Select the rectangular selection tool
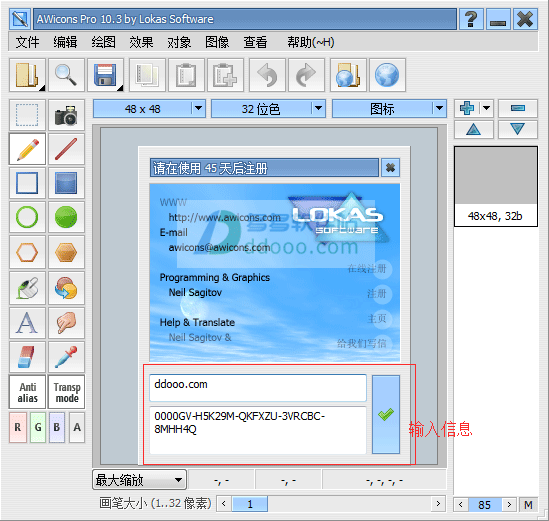Screen dimensions: 549x521 click(x=27, y=115)
